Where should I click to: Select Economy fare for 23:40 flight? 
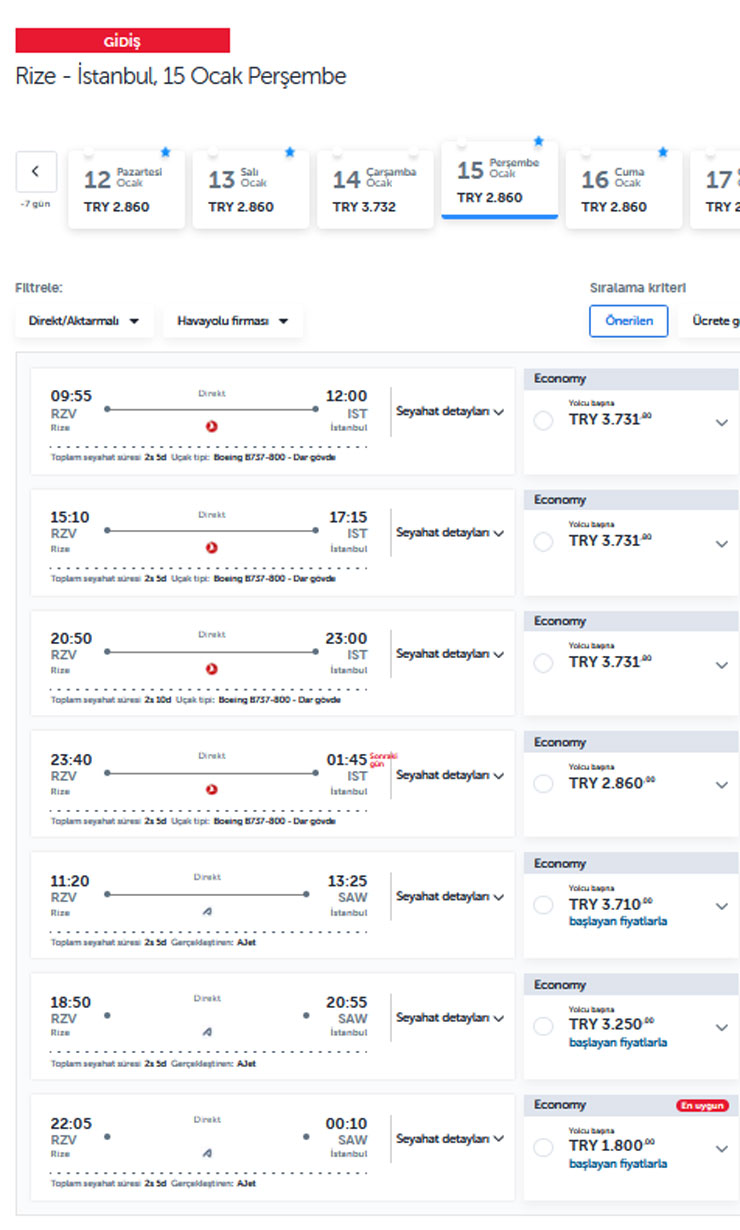(543, 784)
